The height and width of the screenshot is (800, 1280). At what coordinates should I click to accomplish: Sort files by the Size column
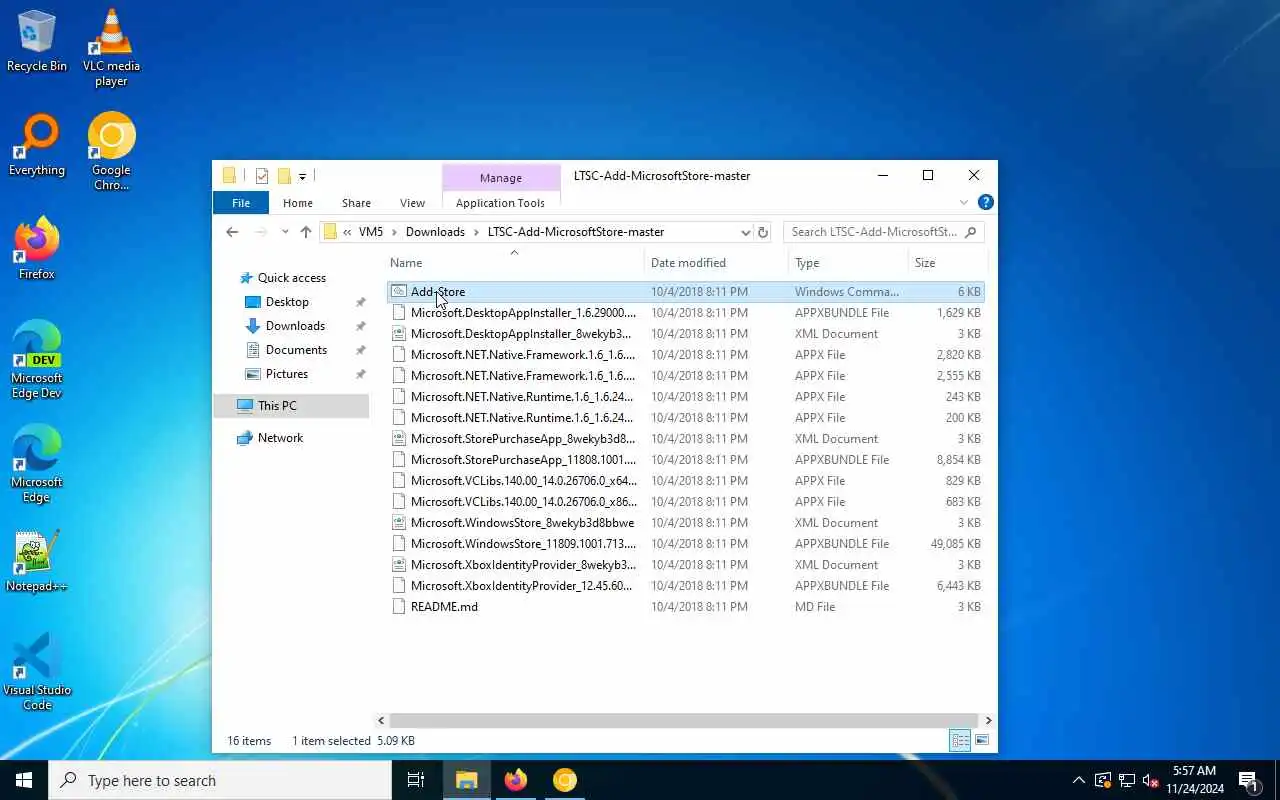pyautogui.click(x=947, y=263)
